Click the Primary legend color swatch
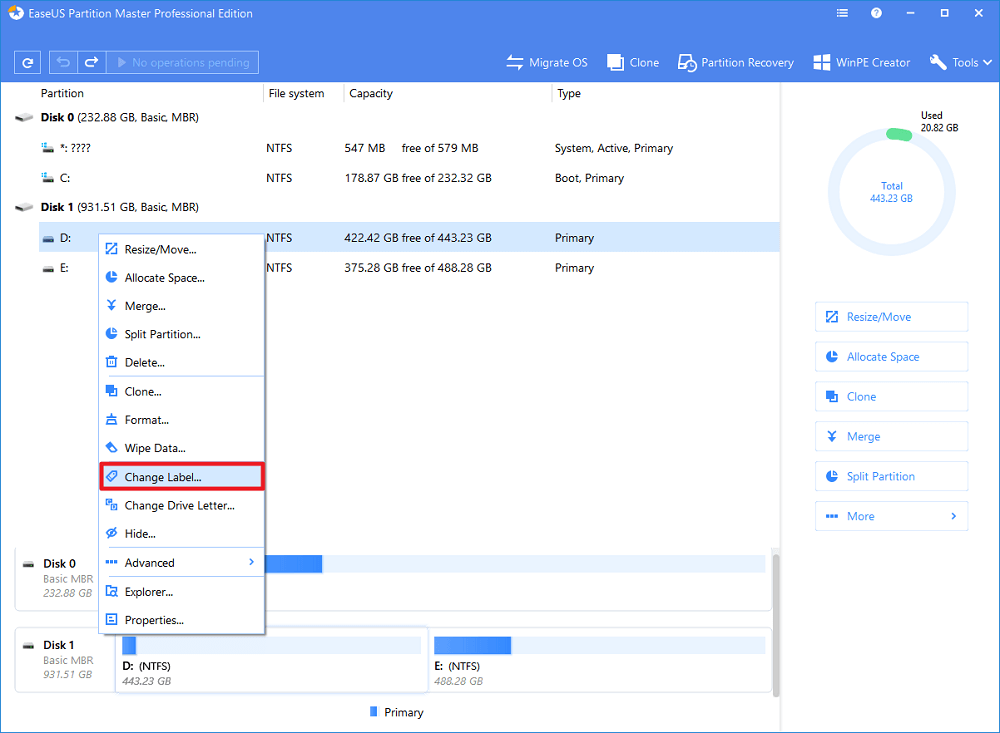Image resolution: width=1000 pixels, height=733 pixels. (x=374, y=711)
